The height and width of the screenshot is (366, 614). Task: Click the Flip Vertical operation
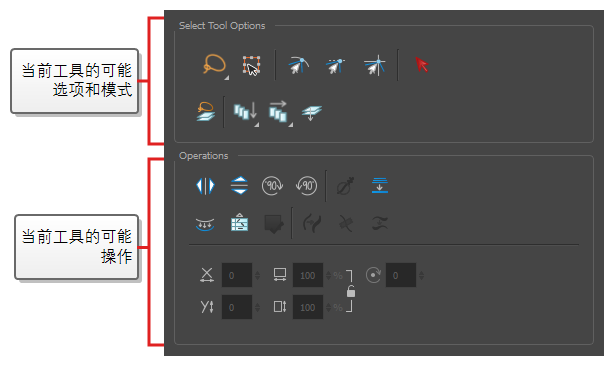point(239,186)
